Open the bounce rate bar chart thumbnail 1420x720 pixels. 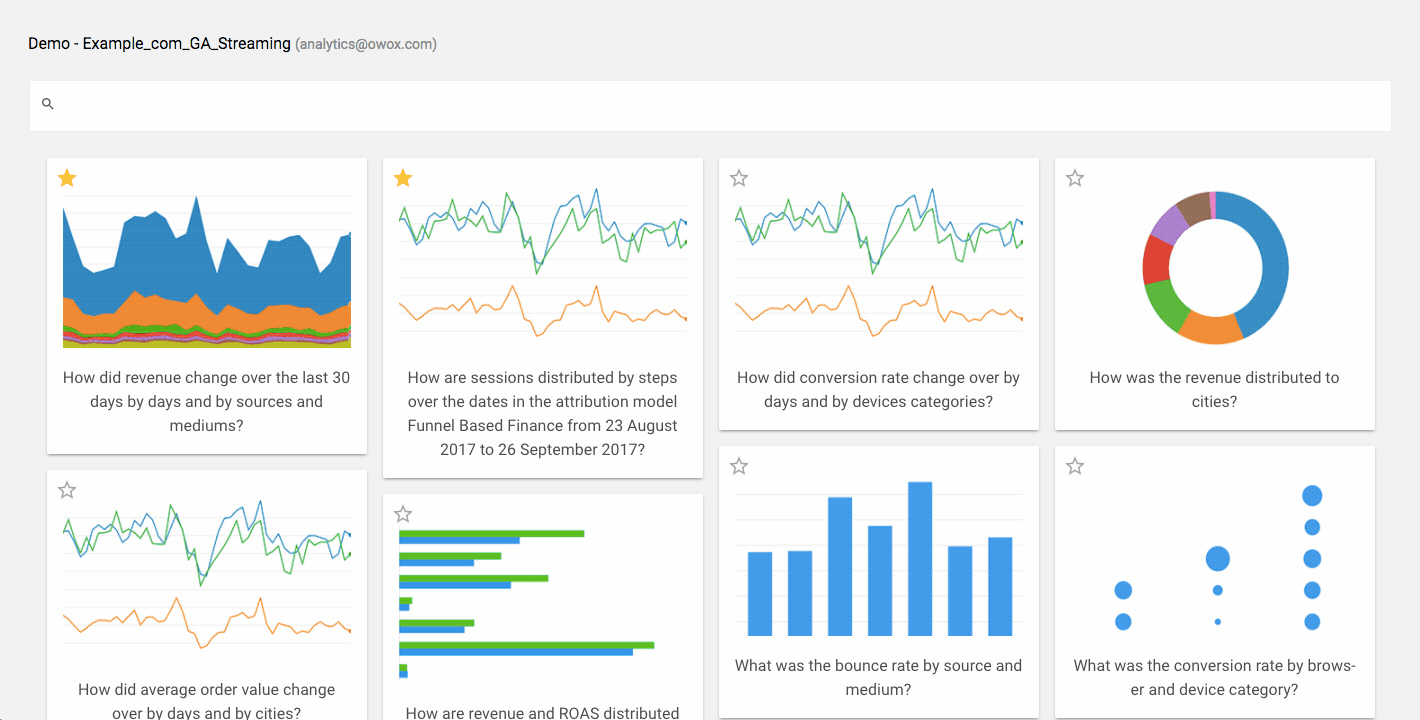[x=879, y=558]
